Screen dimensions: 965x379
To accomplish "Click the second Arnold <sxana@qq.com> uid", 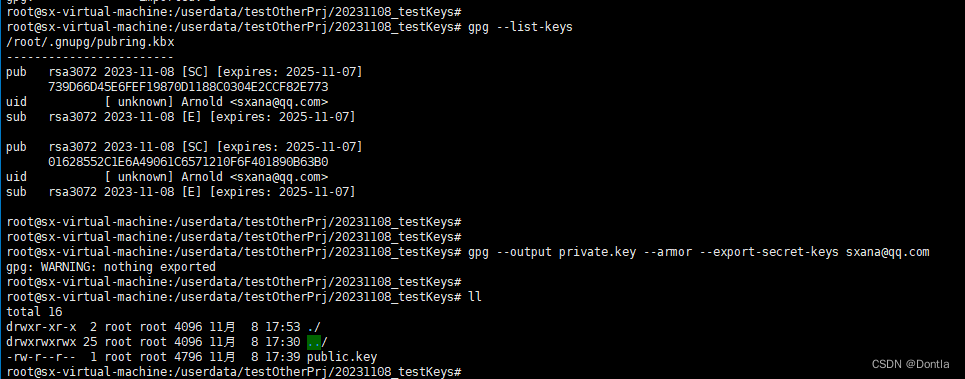I will (x=255, y=177).
